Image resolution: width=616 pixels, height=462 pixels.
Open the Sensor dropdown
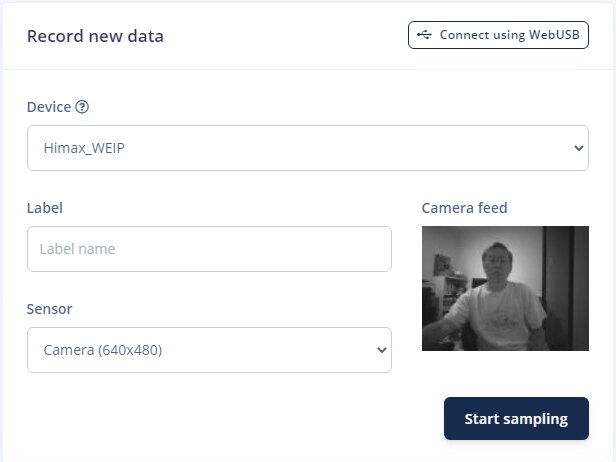209,350
